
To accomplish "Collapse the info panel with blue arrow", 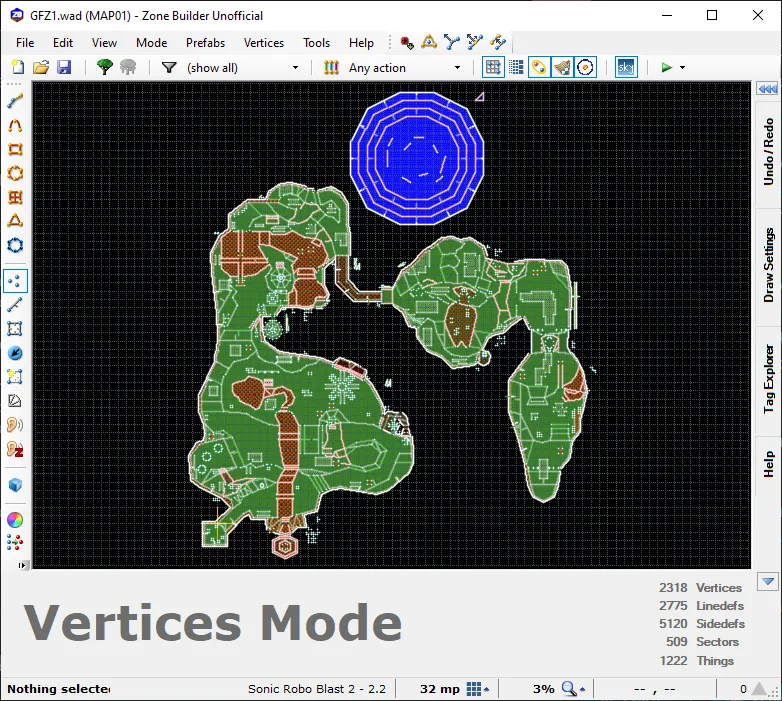I will pyautogui.click(x=768, y=582).
